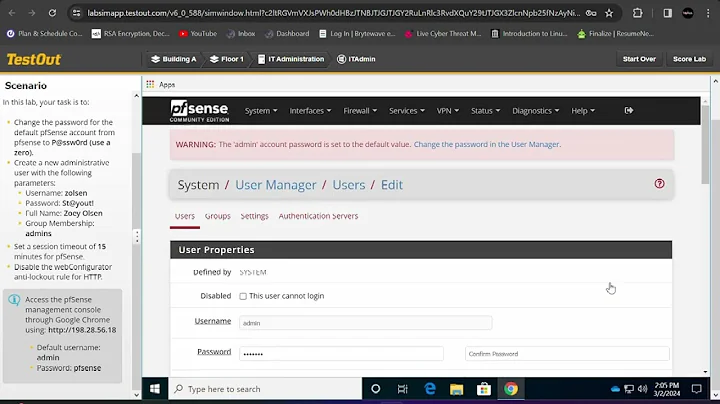This screenshot has height=404, width=720.
Task: Click the browser back arrow
Action: coord(12,13)
